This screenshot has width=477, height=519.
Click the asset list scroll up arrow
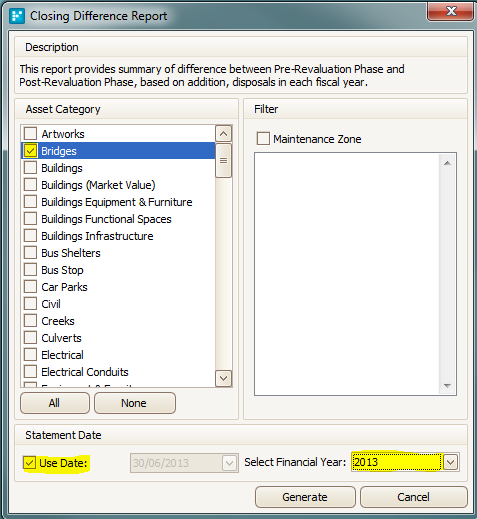(x=223, y=134)
